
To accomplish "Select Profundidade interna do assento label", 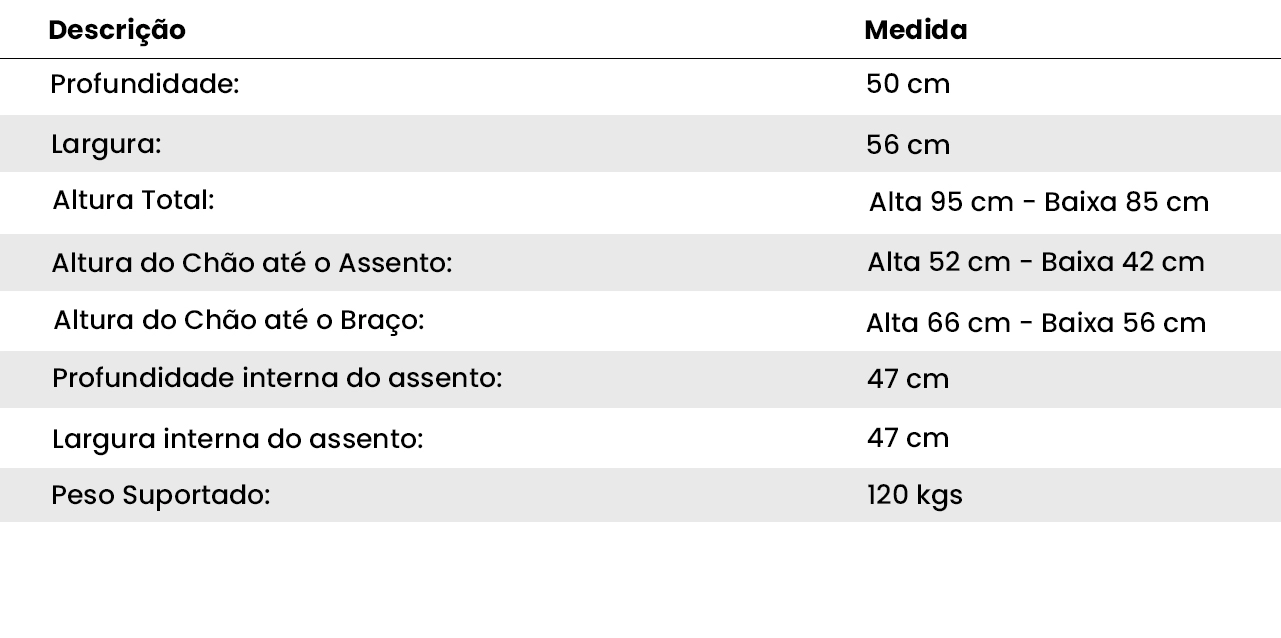I will [277, 378].
